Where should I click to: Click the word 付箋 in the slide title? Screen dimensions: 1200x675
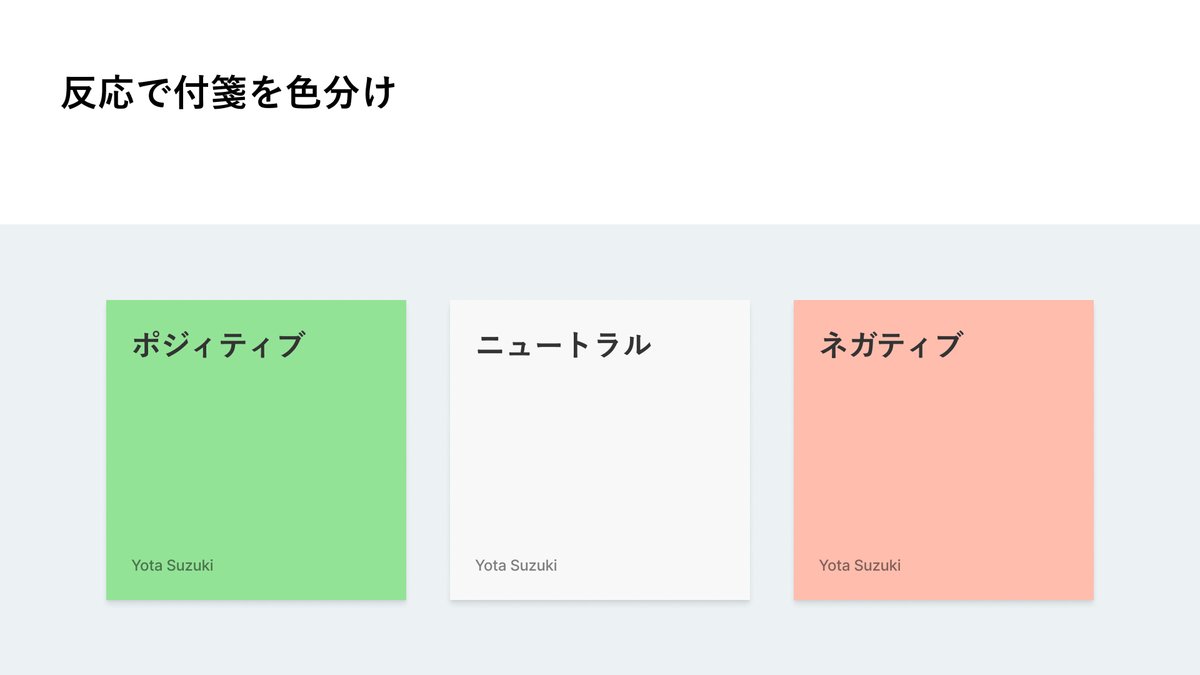pyautogui.click(x=211, y=93)
